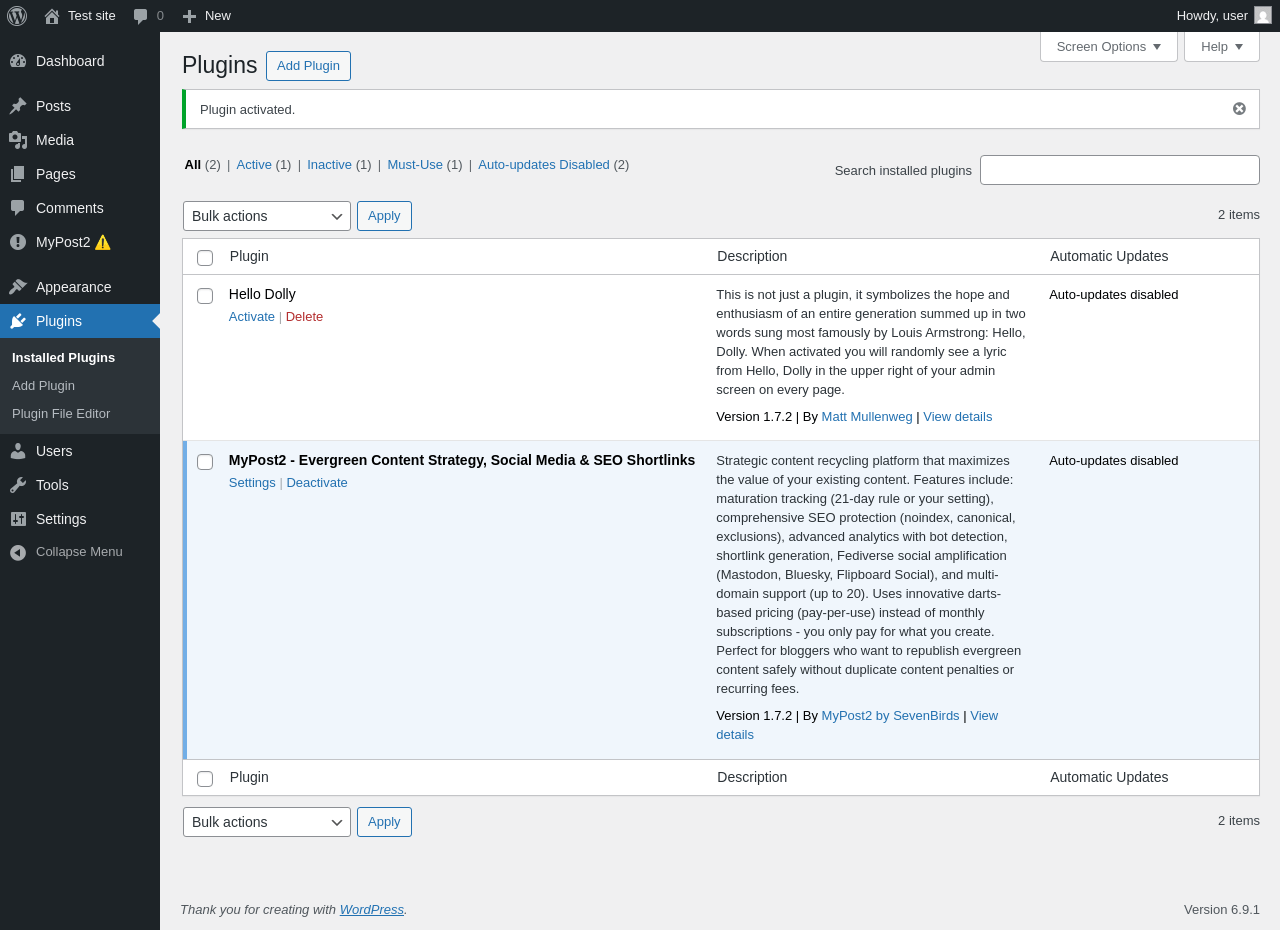
Task: Dismiss the Plugin activated notice
Action: pos(1239,109)
